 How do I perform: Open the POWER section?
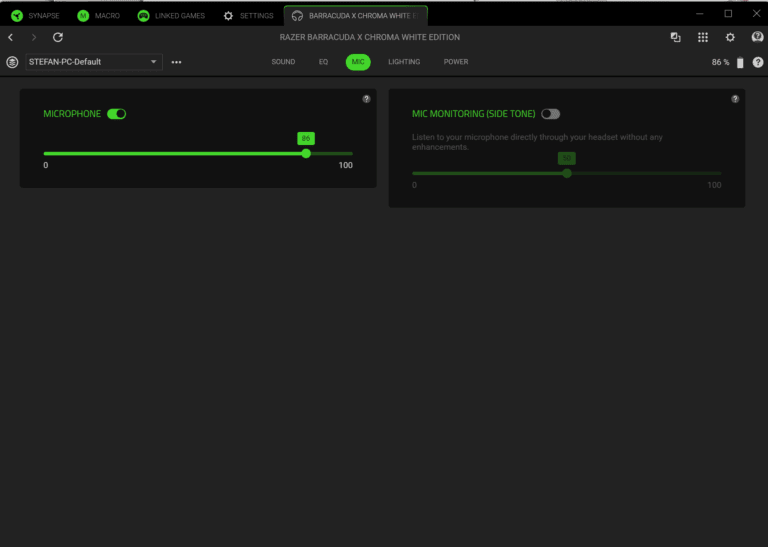[456, 62]
